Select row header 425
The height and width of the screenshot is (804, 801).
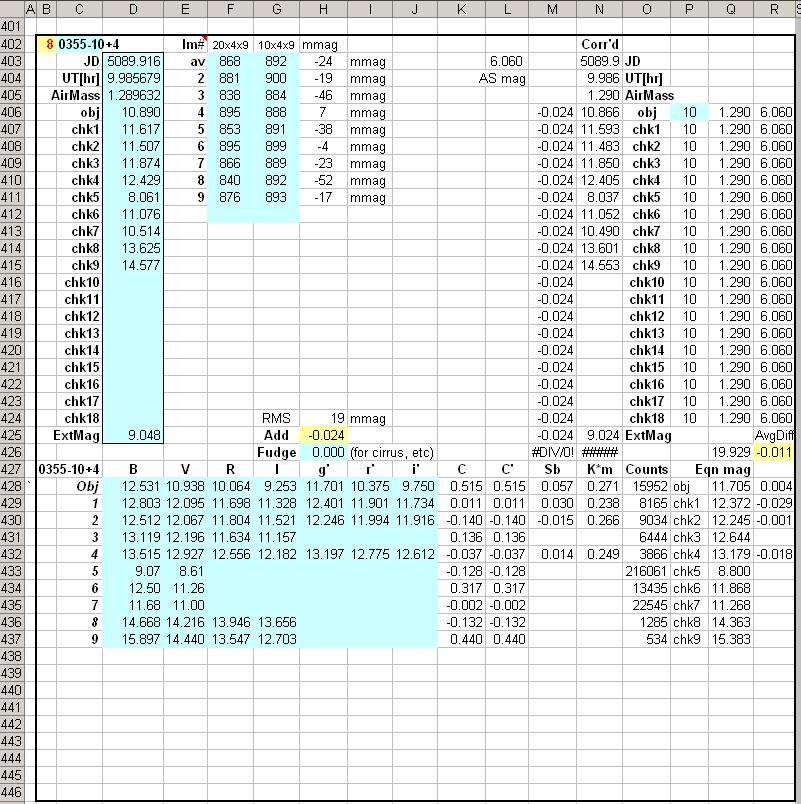11,435
